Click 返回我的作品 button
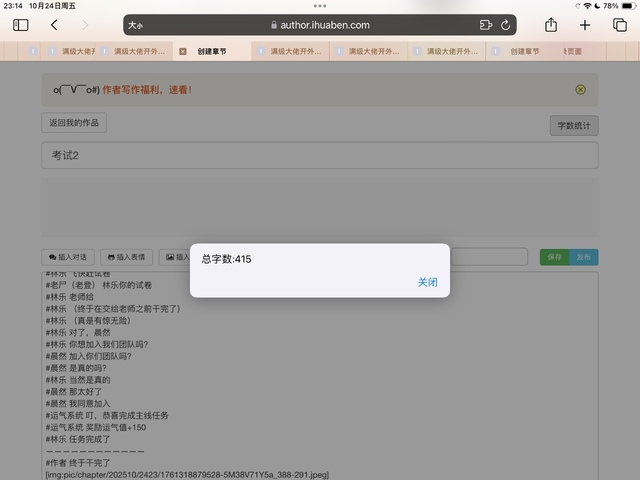The height and width of the screenshot is (480, 640). coord(74,123)
